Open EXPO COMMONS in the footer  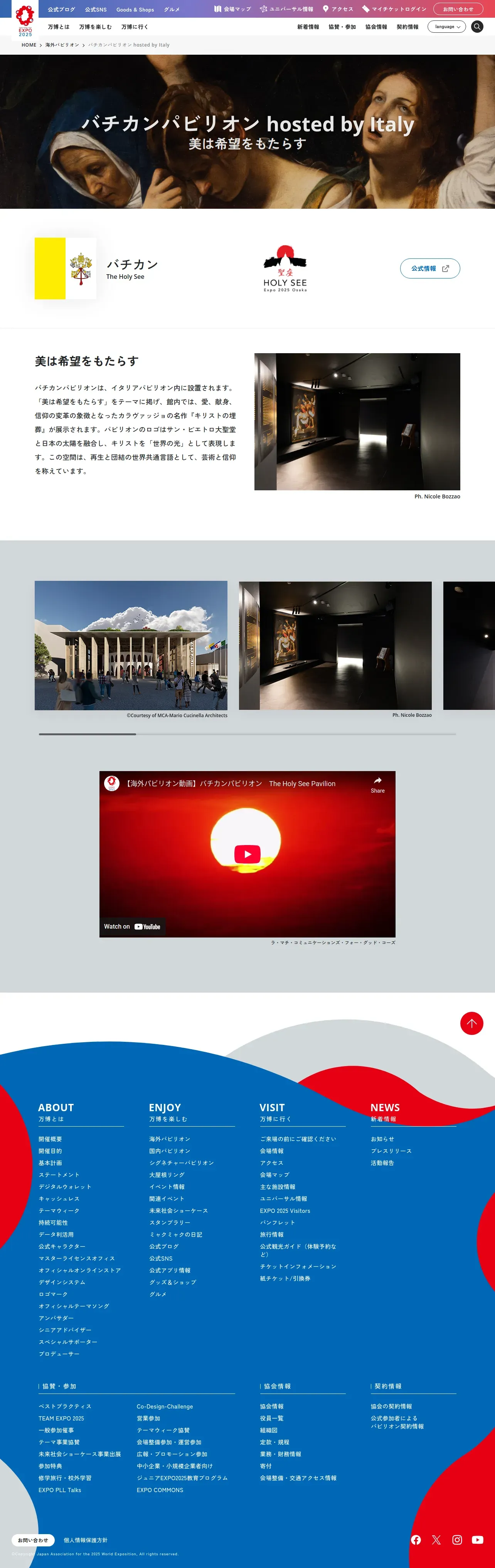coord(160,1490)
